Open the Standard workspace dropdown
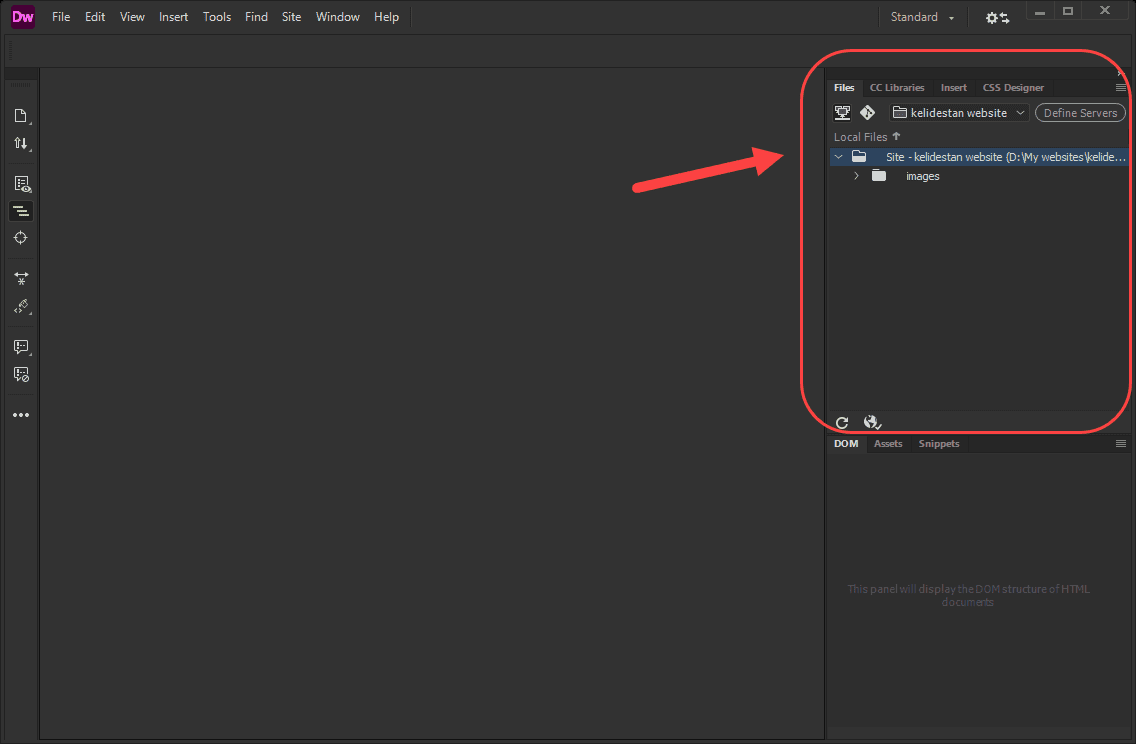This screenshot has width=1136, height=744. tap(922, 17)
